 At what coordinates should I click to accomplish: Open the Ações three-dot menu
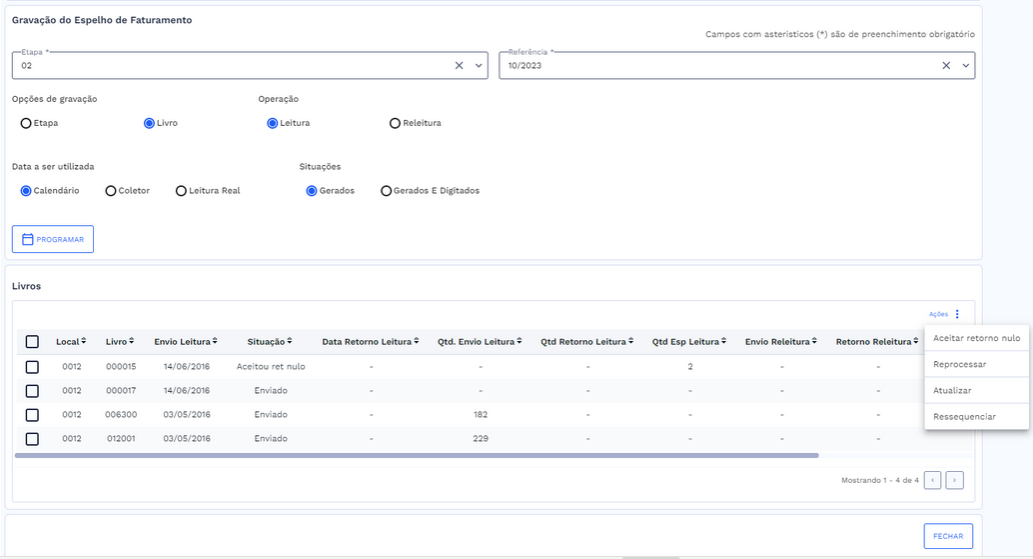[x=956, y=314]
